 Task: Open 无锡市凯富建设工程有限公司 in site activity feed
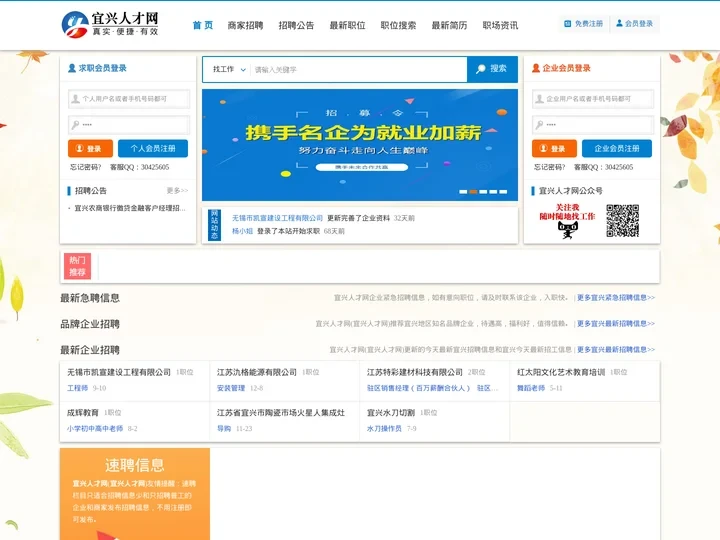(277, 218)
